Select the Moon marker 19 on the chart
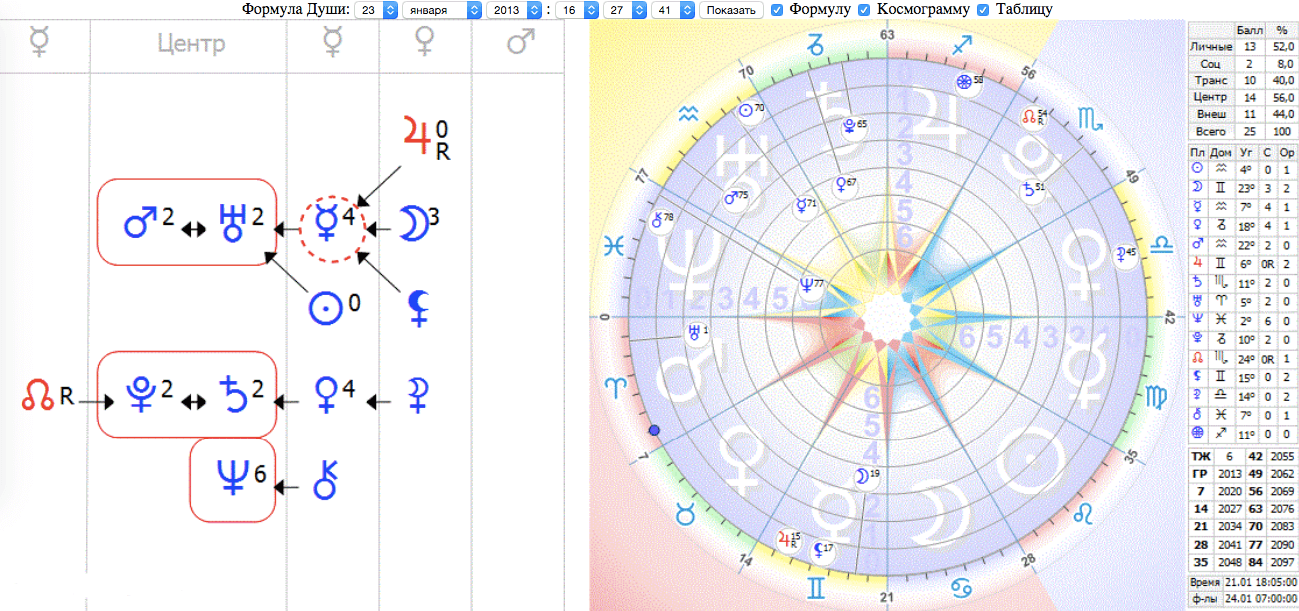Image resolution: width=1299 pixels, height=611 pixels. tap(866, 477)
